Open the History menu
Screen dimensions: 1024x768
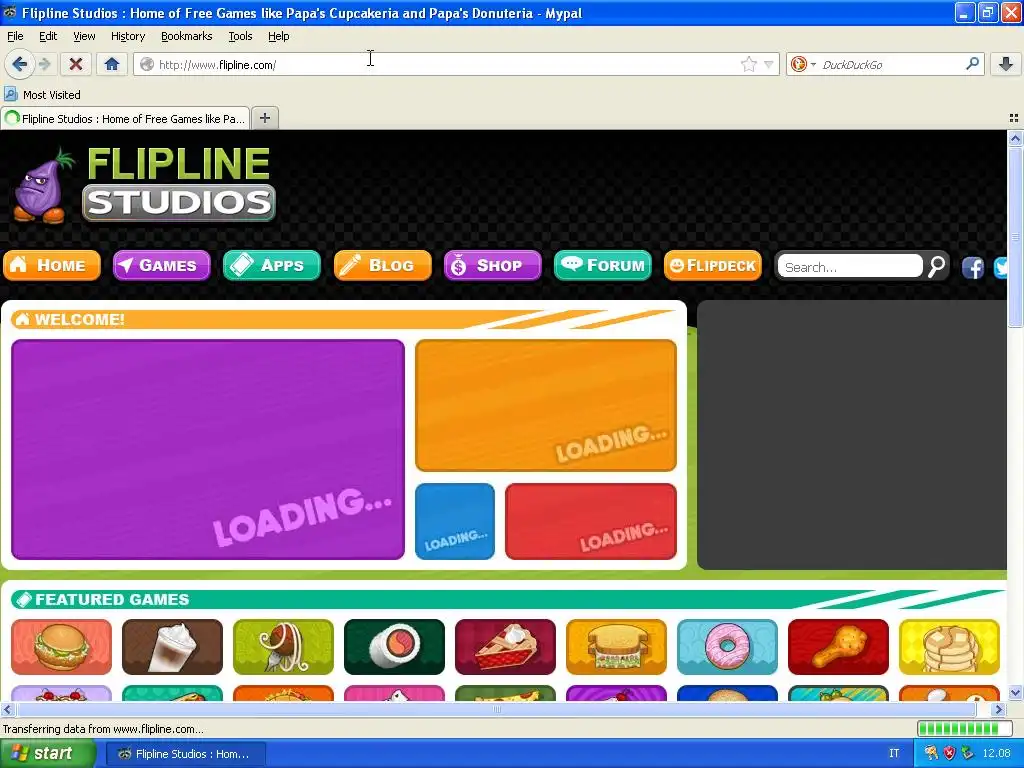127,36
